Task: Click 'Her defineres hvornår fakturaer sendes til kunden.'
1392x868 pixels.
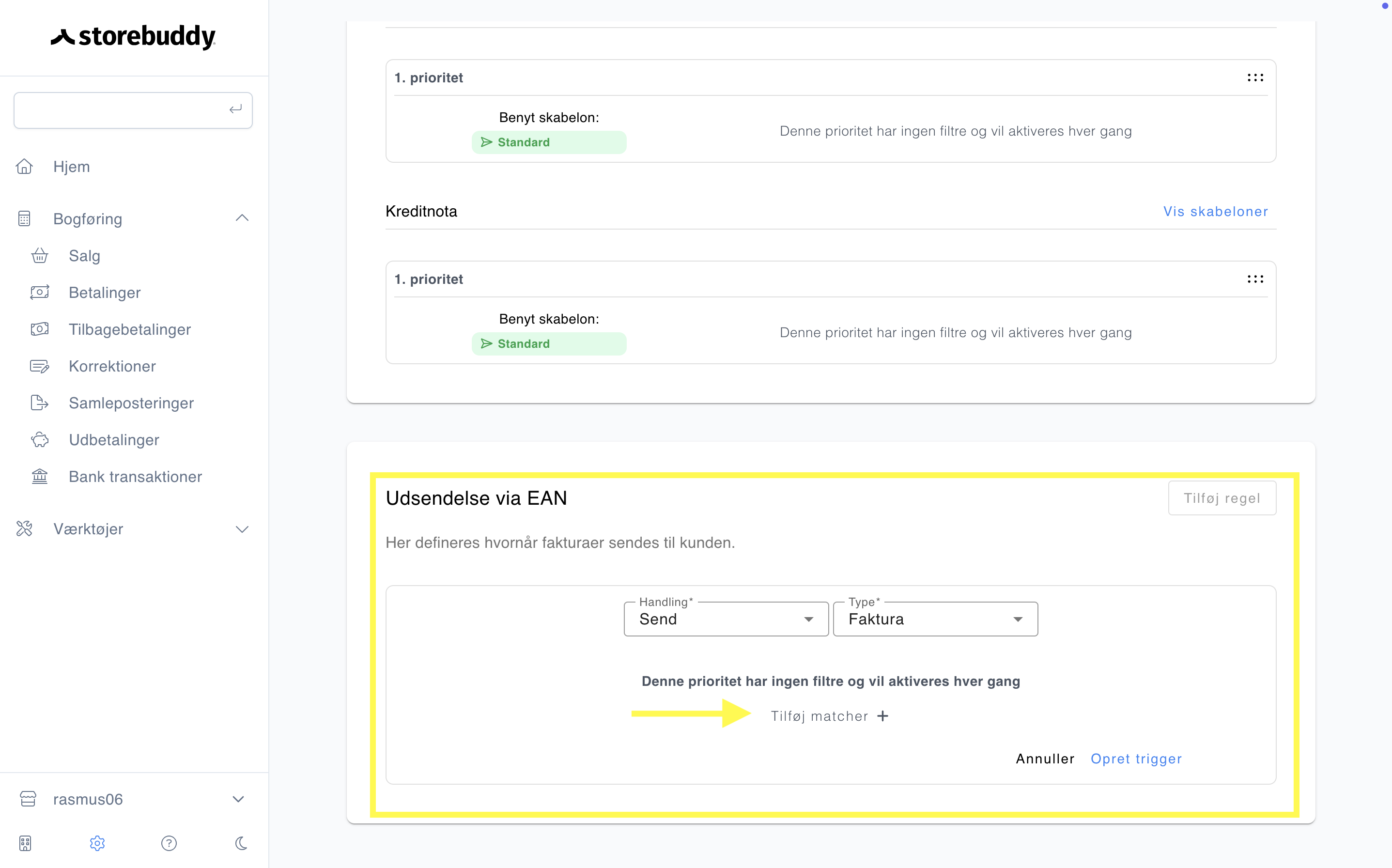Action: [560, 542]
